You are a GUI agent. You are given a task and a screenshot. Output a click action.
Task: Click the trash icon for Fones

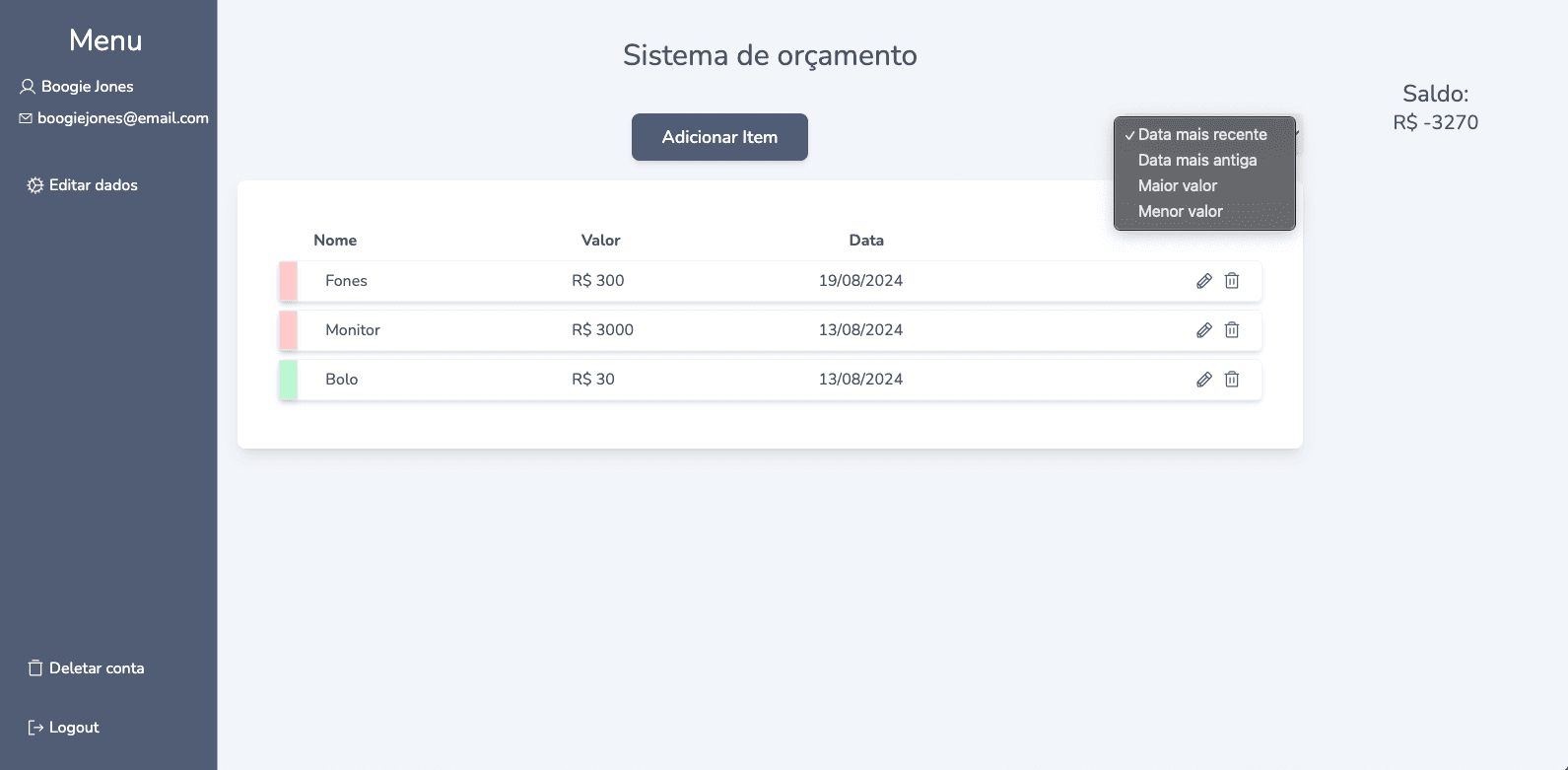(x=1232, y=281)
